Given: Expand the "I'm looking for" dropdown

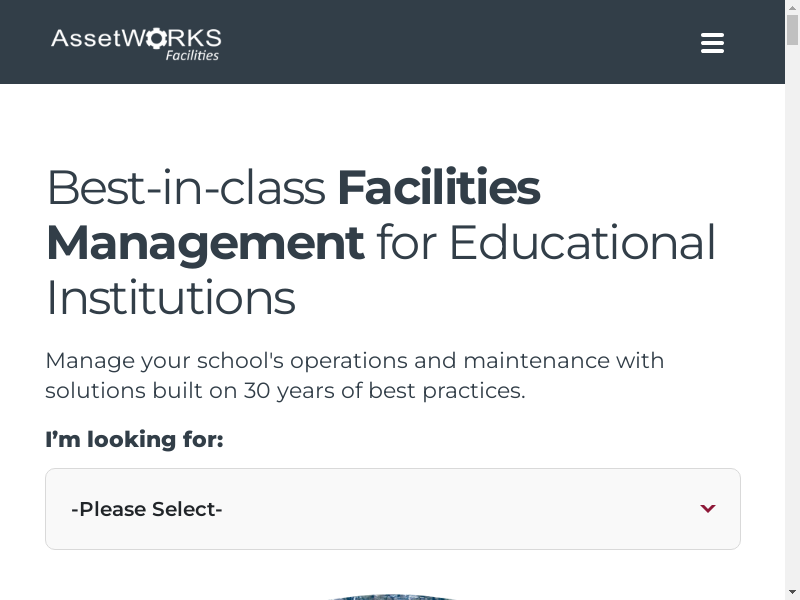Looking at the screenshot, I should point(392,509).
